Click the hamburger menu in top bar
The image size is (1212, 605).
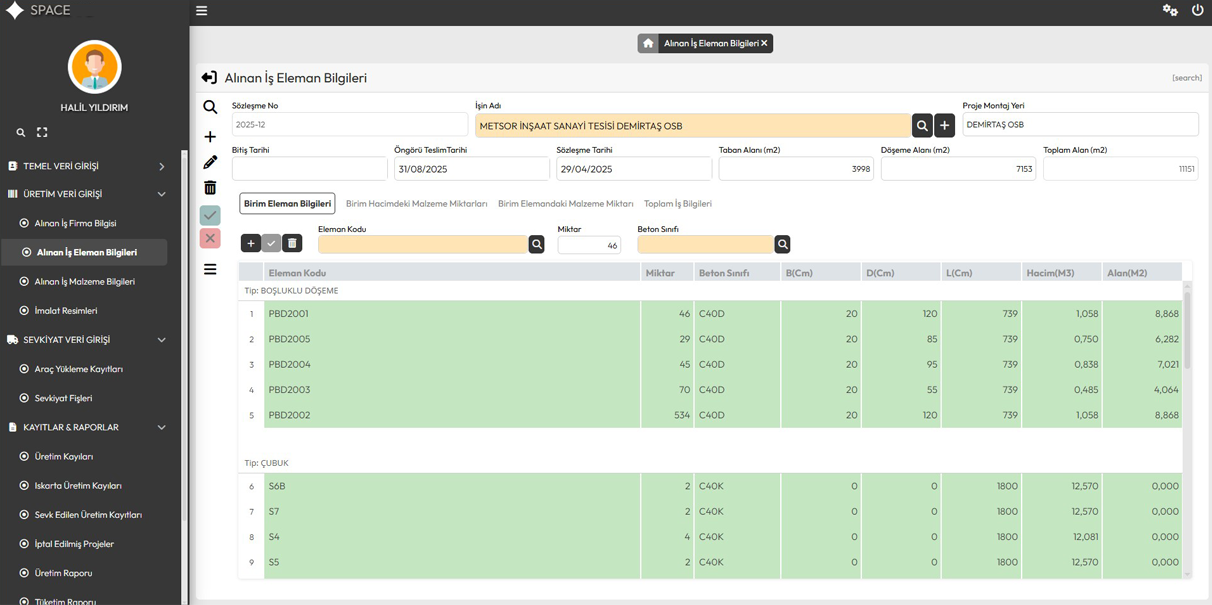coord(201,11)
